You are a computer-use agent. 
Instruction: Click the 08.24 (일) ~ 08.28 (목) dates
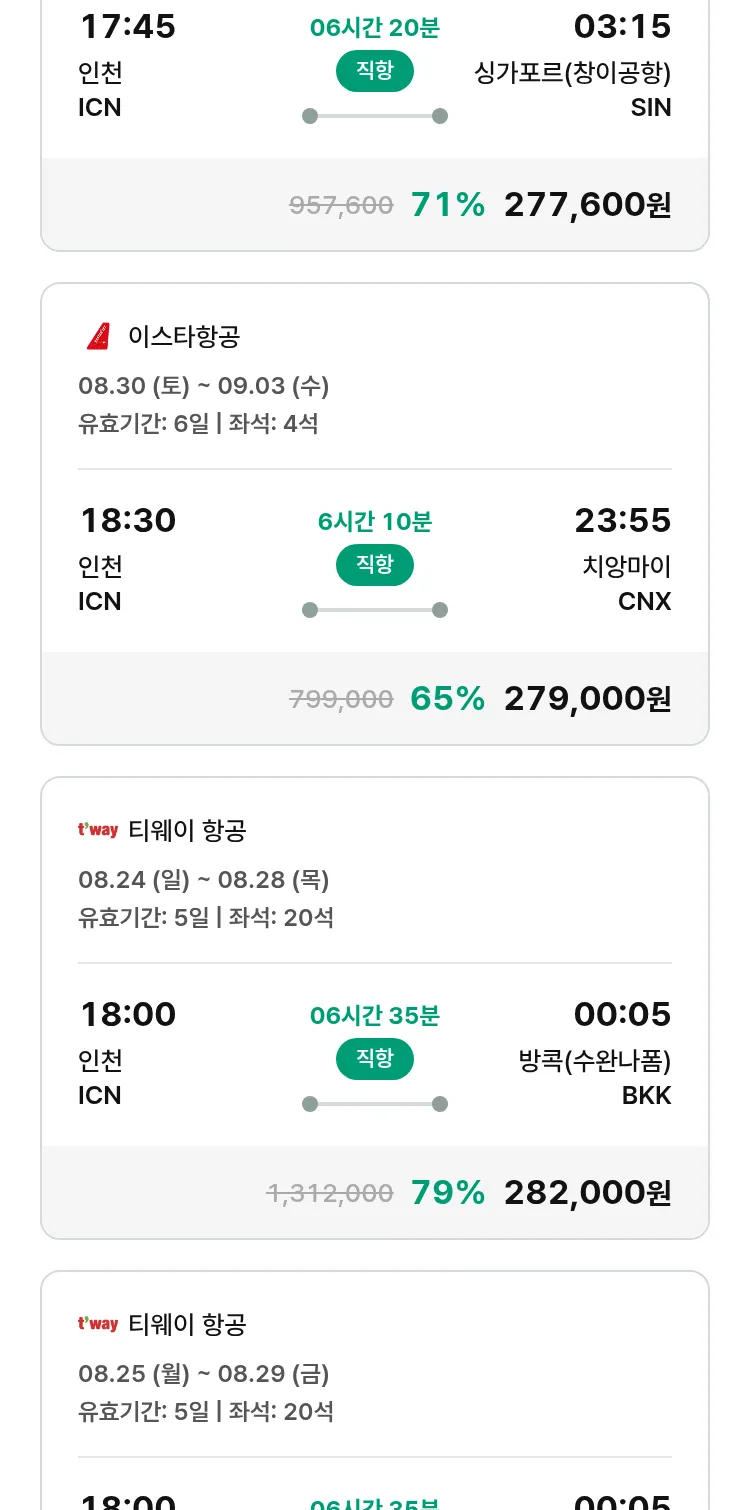click(x=204, y=880)
